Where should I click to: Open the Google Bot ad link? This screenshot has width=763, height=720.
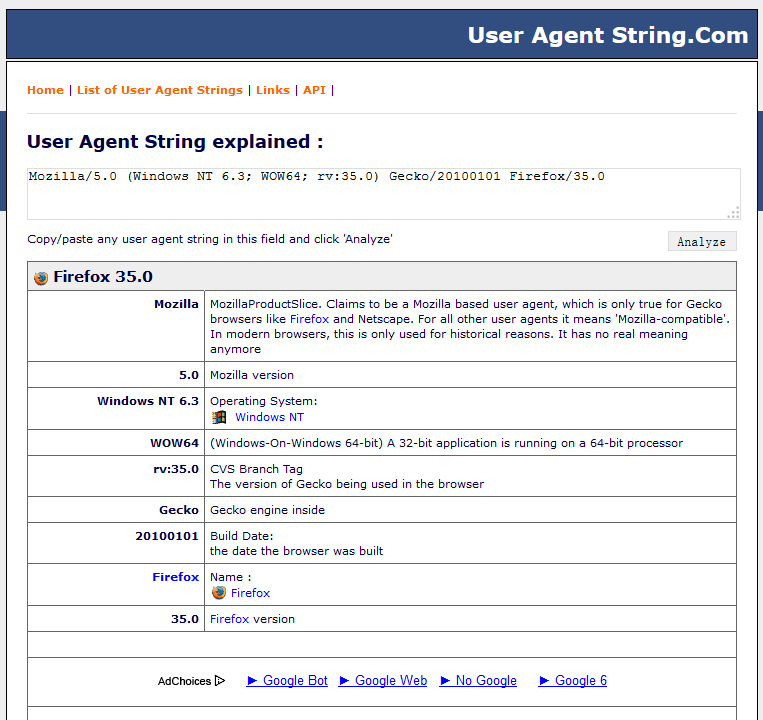[x=287, y=680]
